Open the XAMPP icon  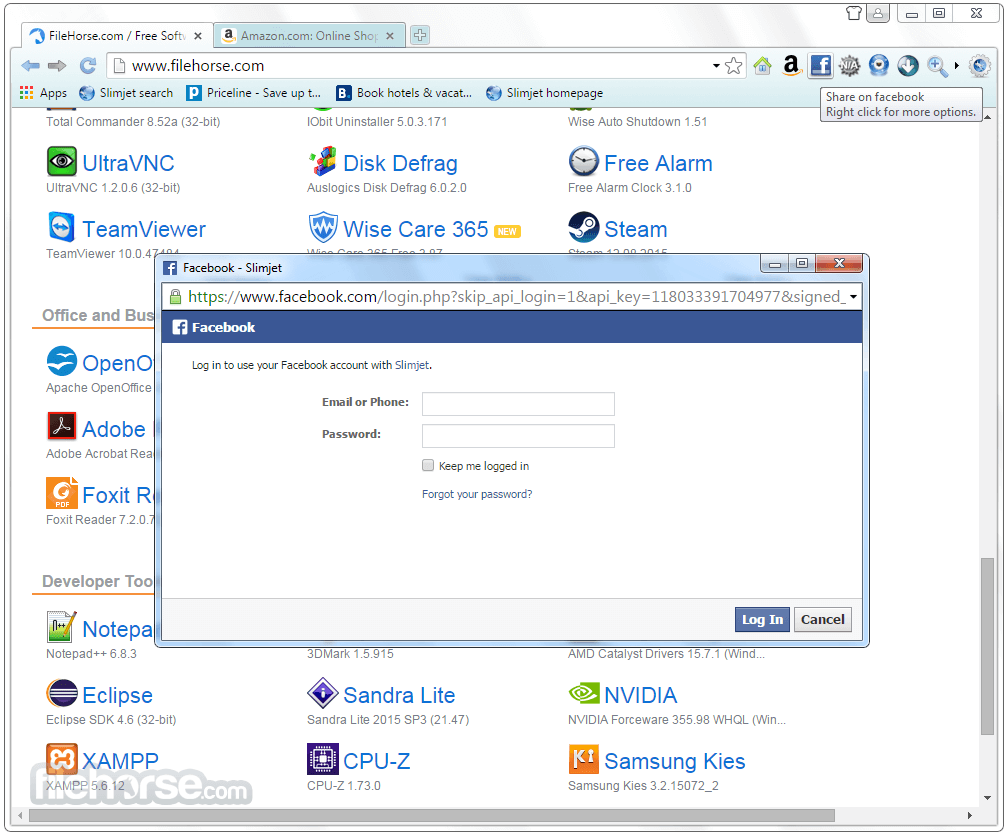(62, 759)
